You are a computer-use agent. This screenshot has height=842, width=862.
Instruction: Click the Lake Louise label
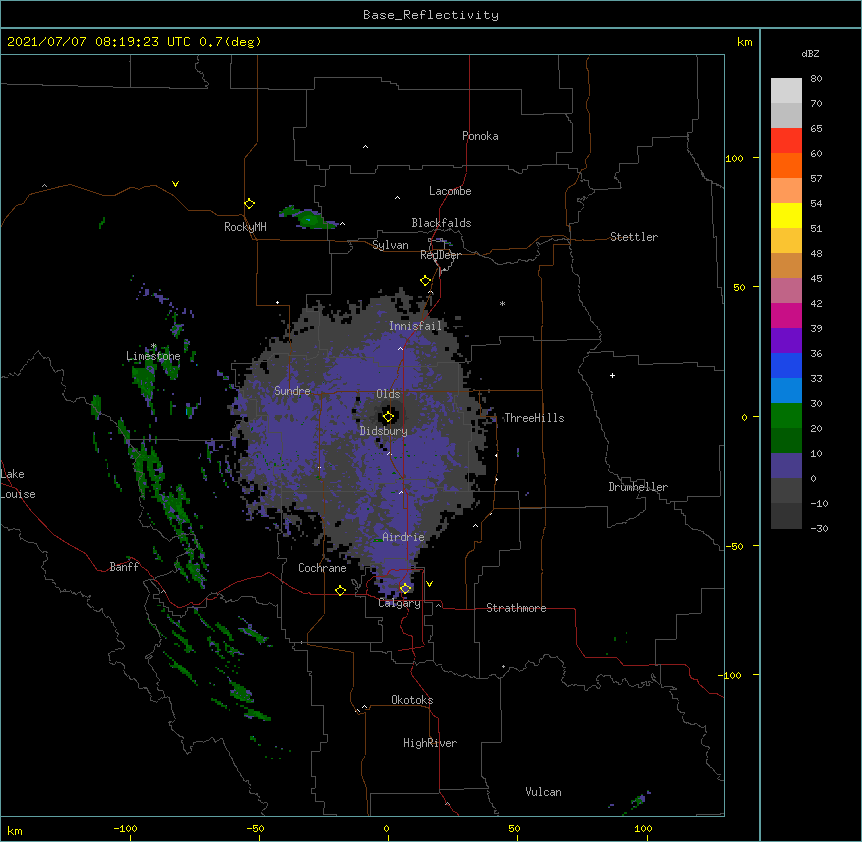[18, 484]
